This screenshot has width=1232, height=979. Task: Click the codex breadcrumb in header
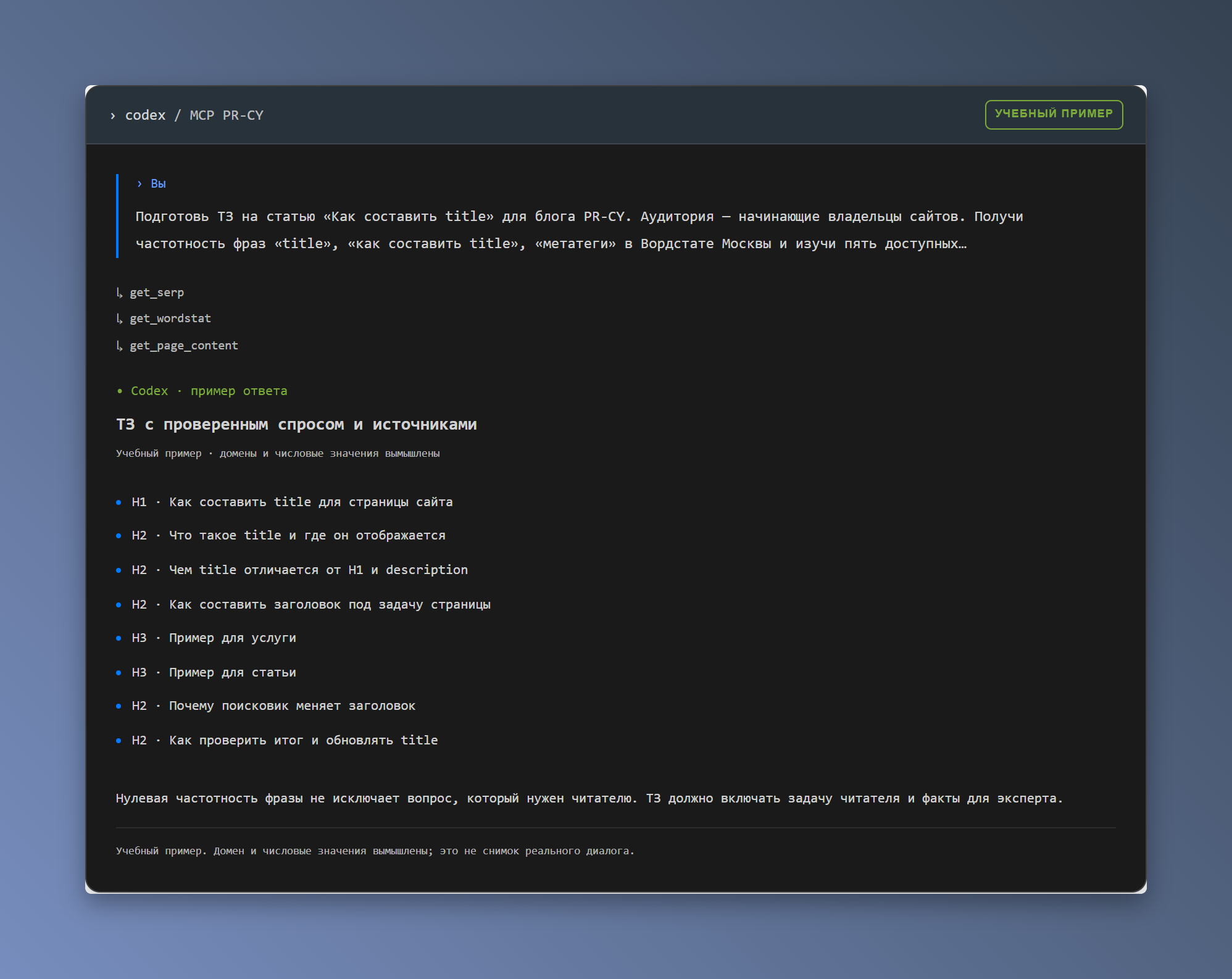pos(145,115)
